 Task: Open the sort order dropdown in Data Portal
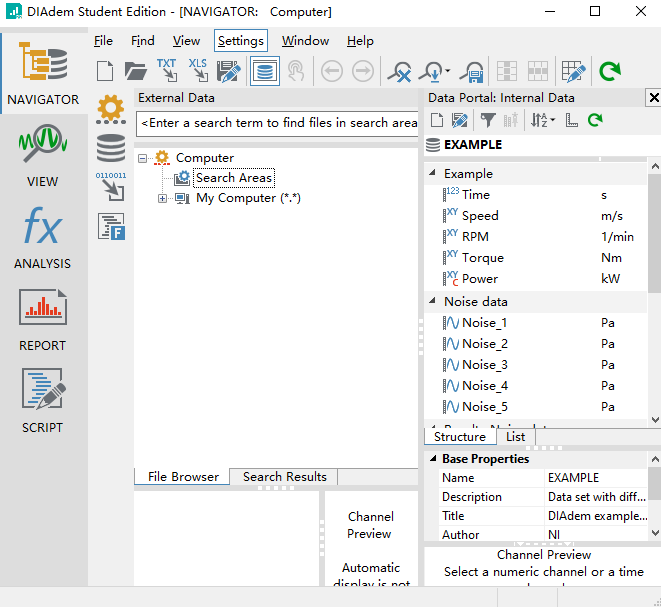540,120
